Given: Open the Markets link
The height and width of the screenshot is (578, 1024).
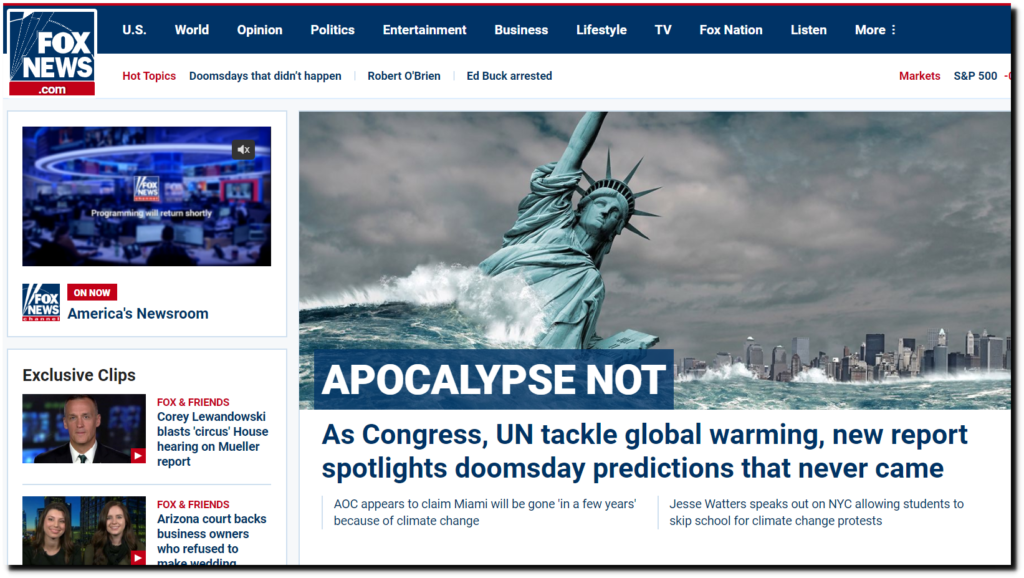Looking at the screenshot, I should point(919,76).
